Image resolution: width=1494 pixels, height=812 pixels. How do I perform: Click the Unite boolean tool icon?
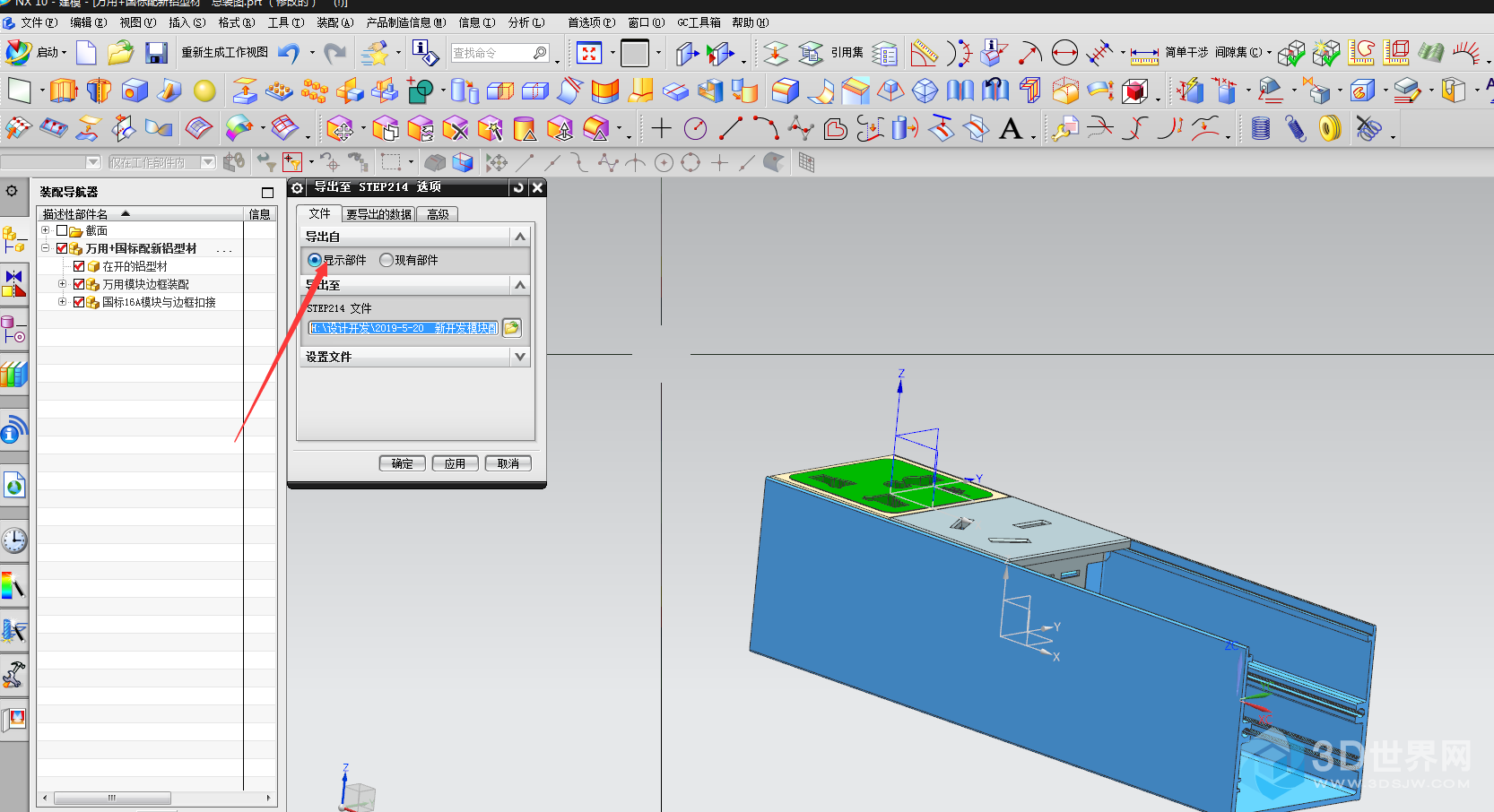(x=420, y=91)
